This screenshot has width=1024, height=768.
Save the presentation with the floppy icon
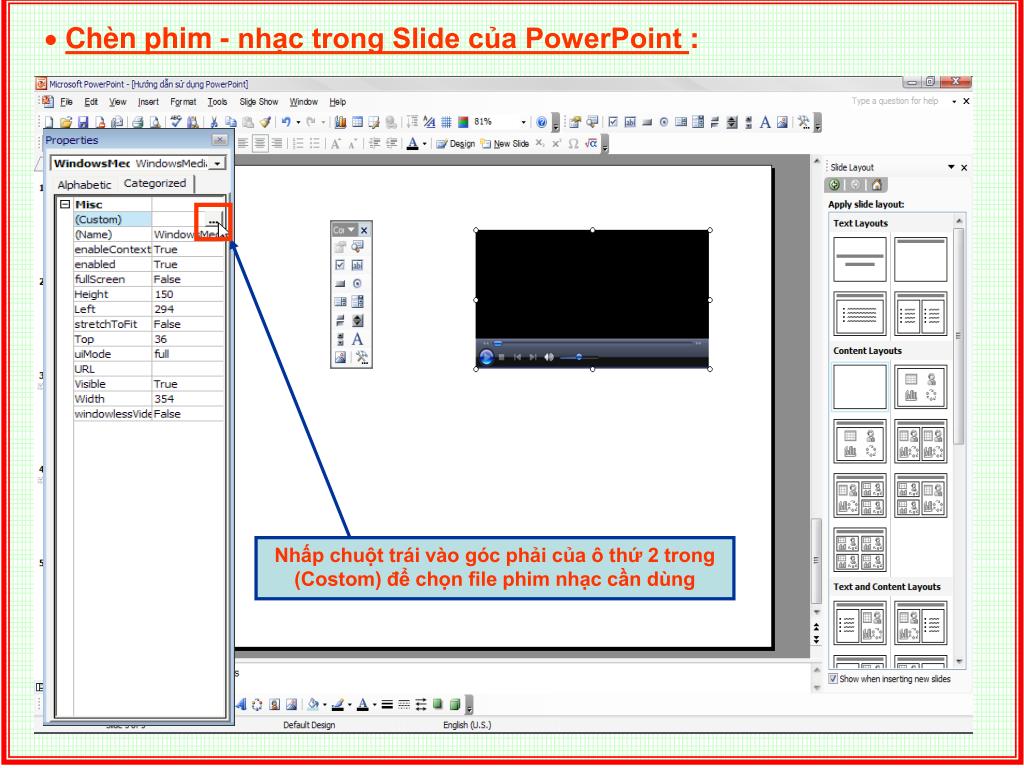(x=83, y=121)
